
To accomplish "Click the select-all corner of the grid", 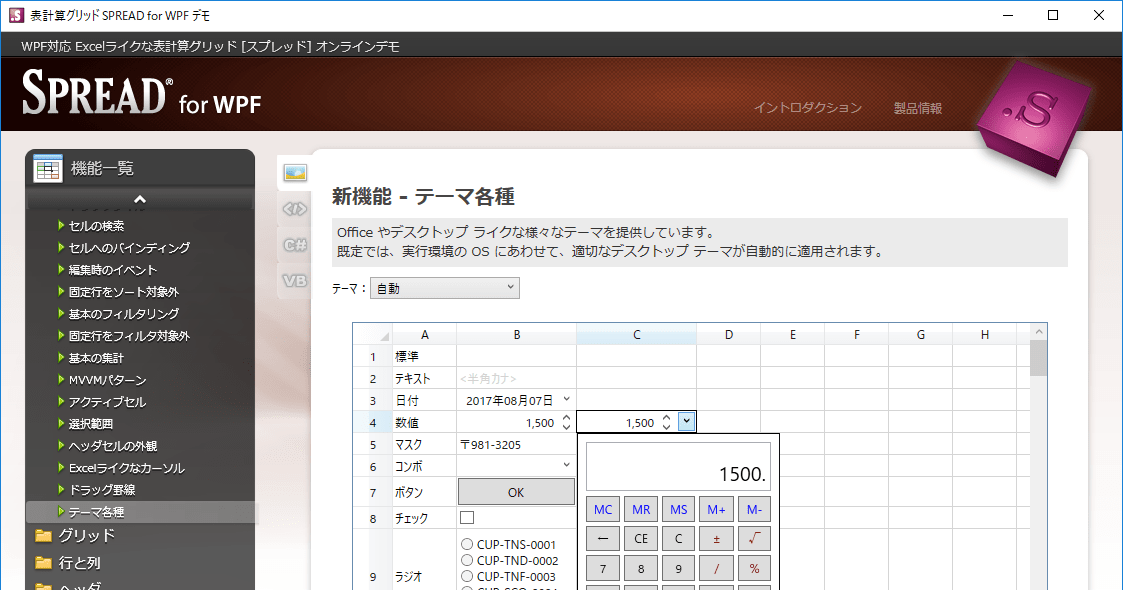I will click(372, 334).
